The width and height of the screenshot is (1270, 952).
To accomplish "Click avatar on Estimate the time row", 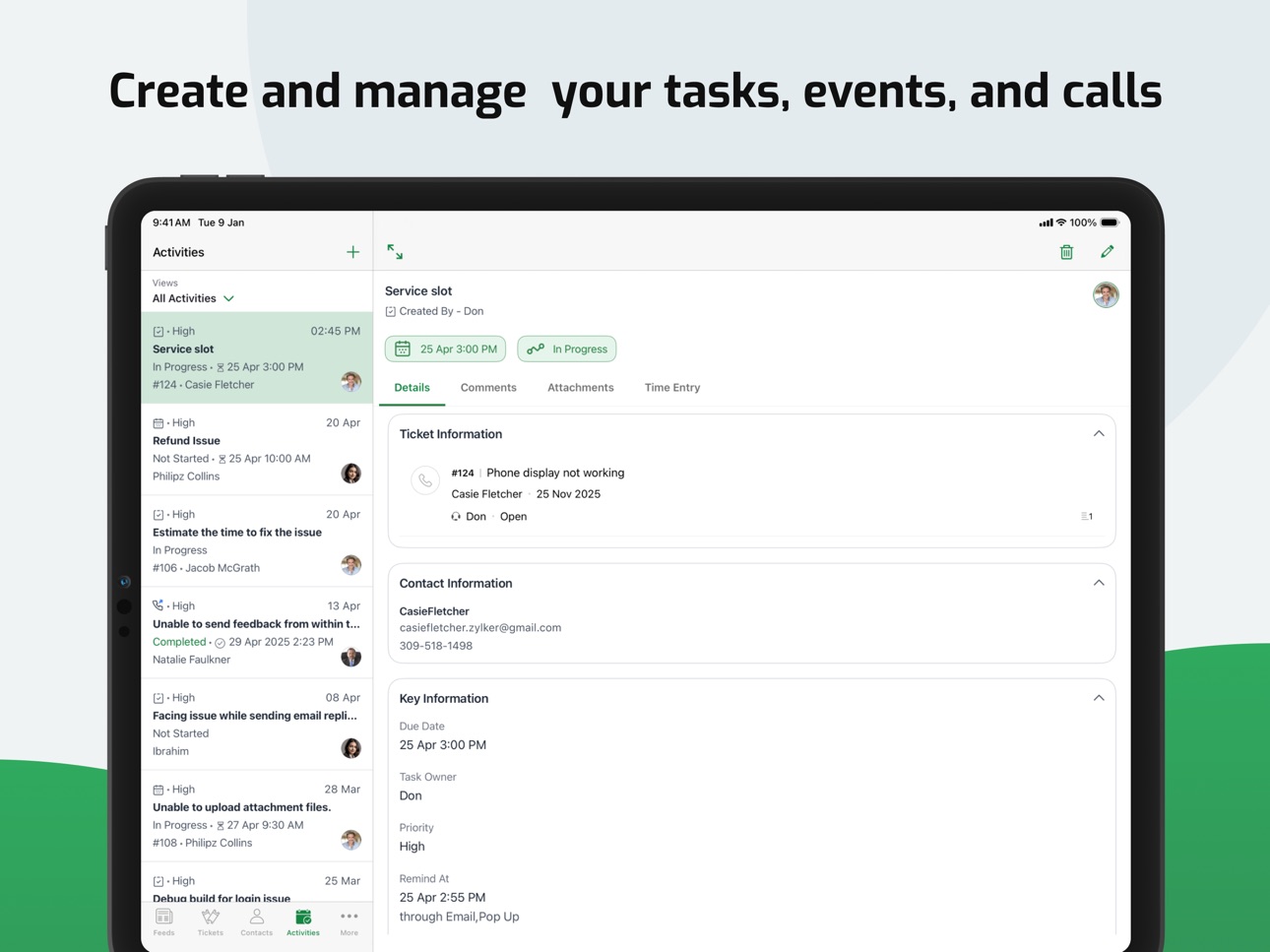I will pos(350,565).
